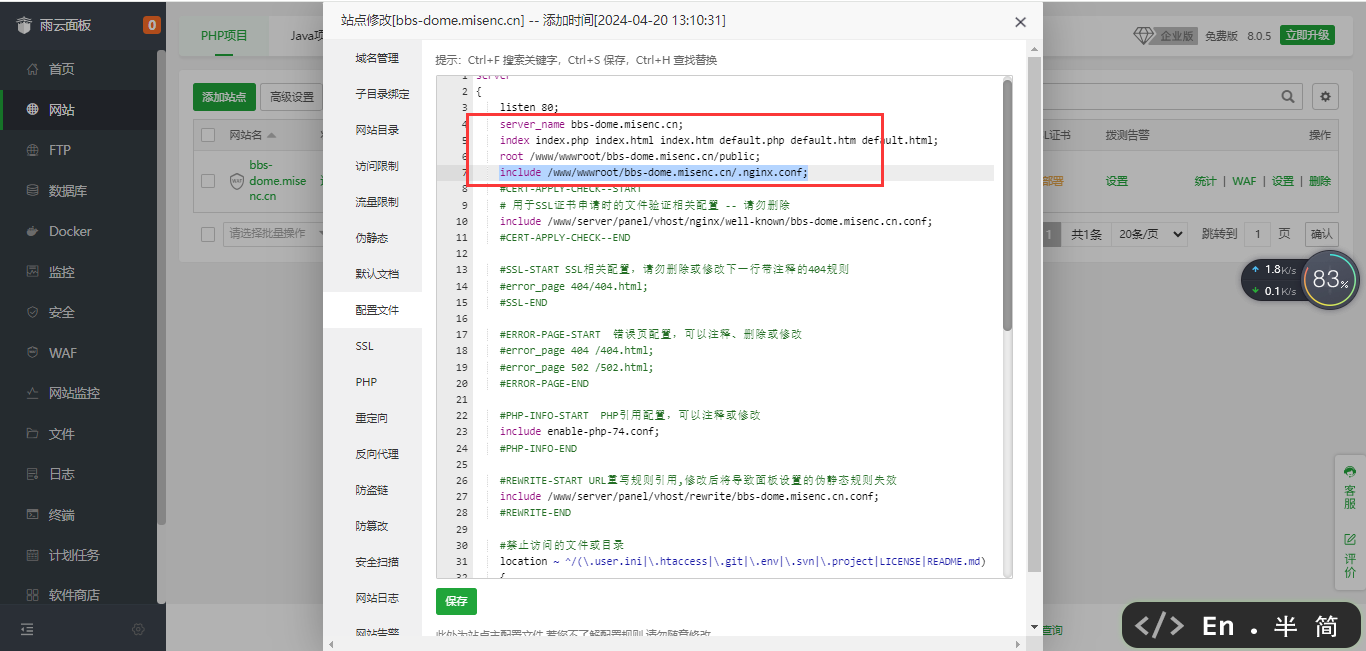
Task: Click the 雨云面板 logo icon
Action: click(x=25, y=25)
